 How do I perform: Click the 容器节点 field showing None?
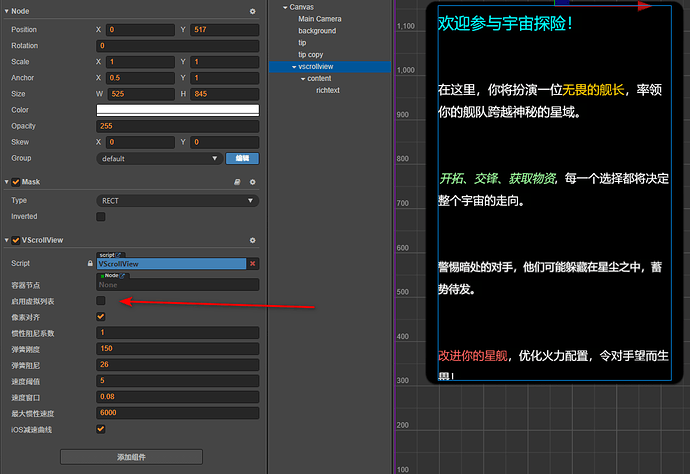click(x=177, y=285)
